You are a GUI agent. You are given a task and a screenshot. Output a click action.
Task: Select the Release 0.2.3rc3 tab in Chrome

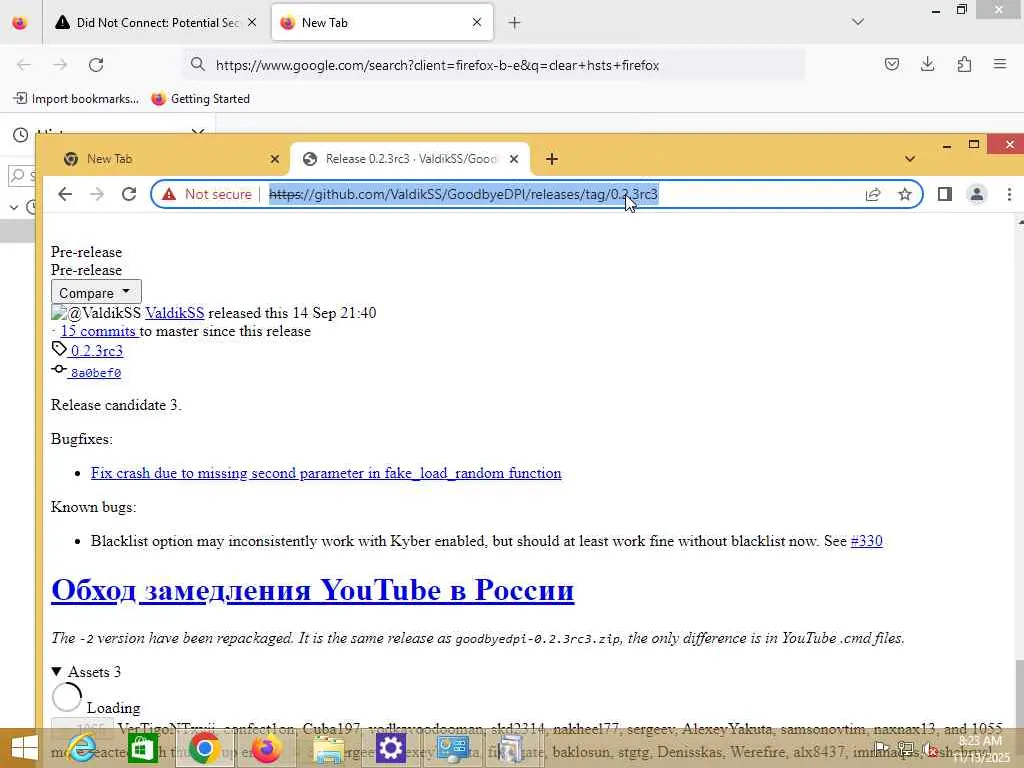pyautogui.click(x=410, y=159)
